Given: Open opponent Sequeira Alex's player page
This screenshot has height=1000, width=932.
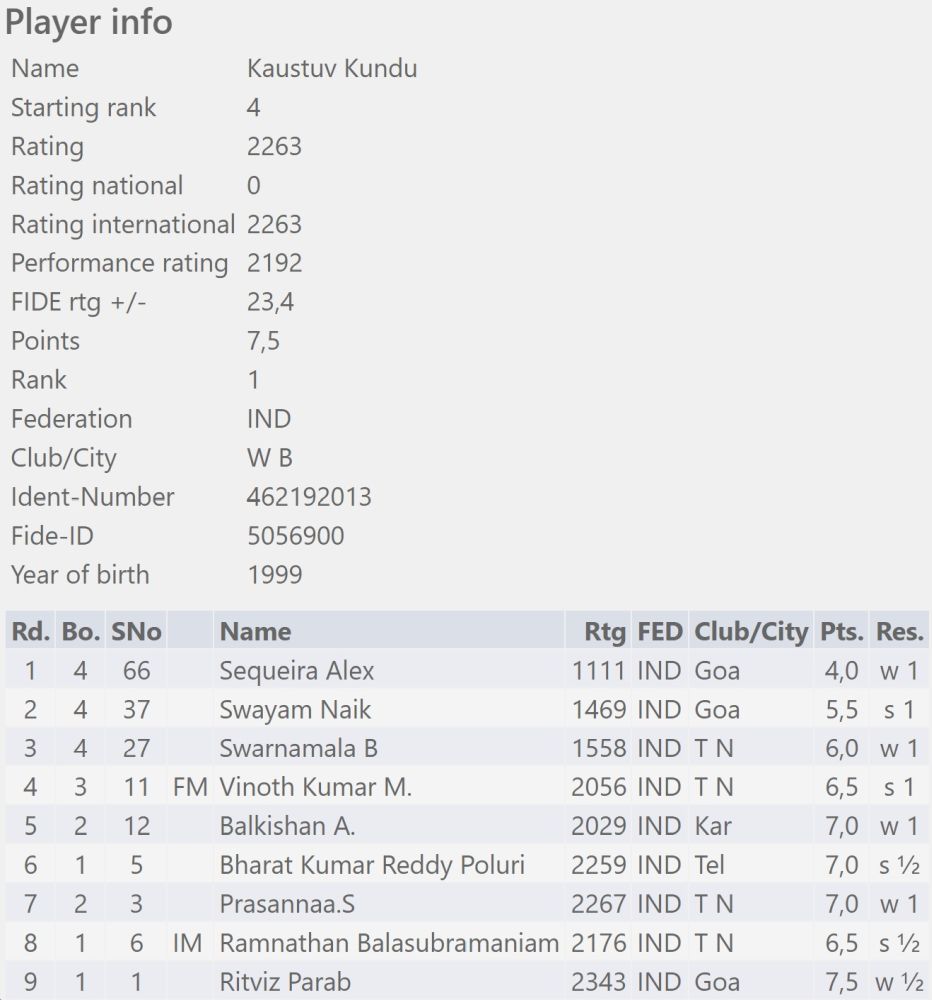Looking at the screenshot, I should click(x=296, y=671).
